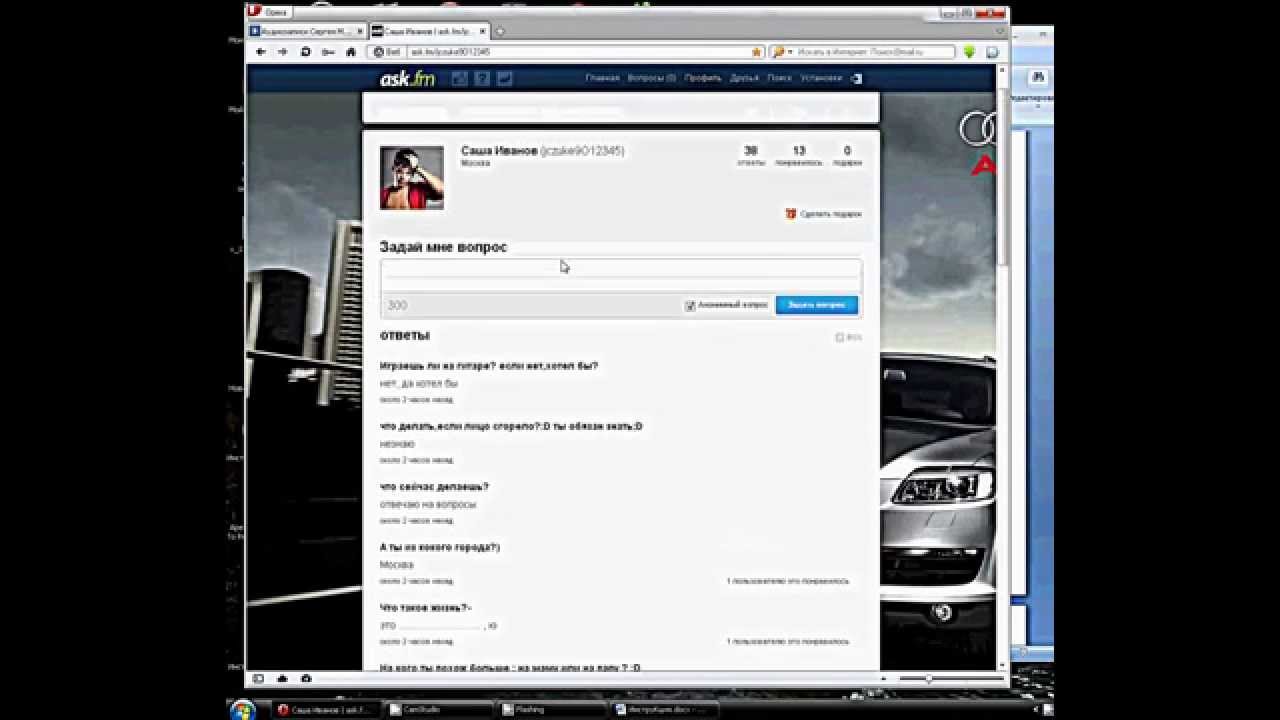Screen dimensions: 1280x720
Task: Select the Саша Иванов ask.fm tab
Action: (429, 32)
